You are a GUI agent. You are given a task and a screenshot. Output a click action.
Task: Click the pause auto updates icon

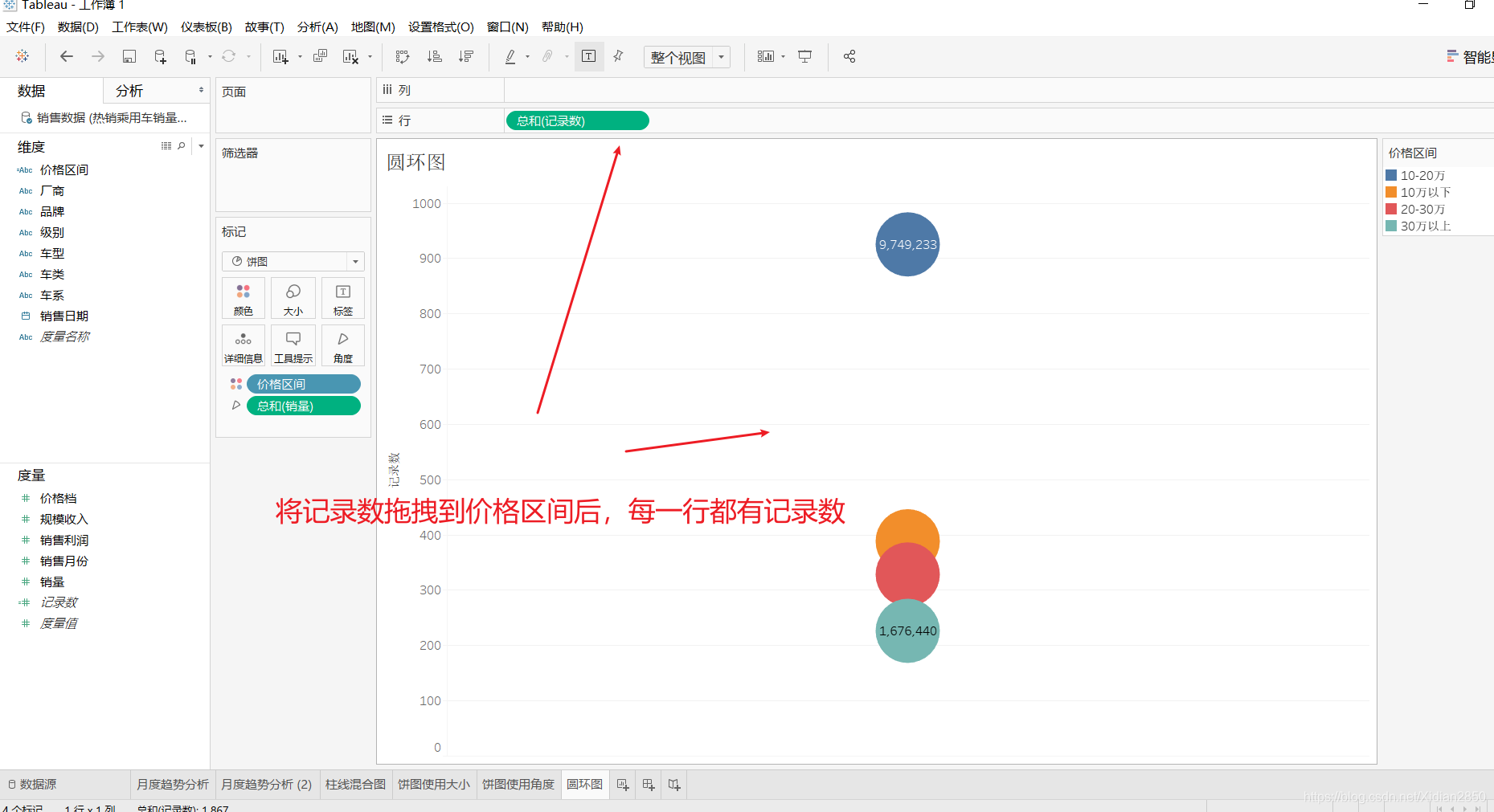coord(190,56)
